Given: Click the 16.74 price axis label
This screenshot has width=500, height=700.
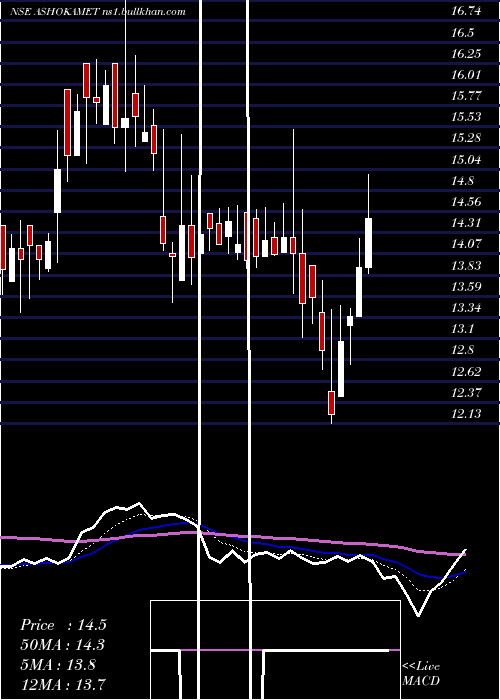Looking at the screenshot, I should pos(466,11).
